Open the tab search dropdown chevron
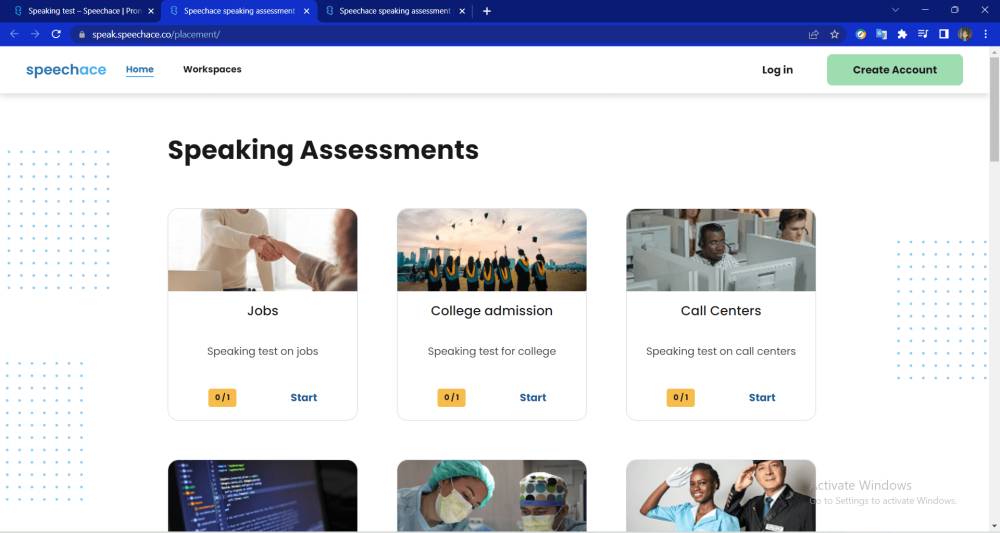This screenshot has width=1000, height=533. click(x=895, y=10)
